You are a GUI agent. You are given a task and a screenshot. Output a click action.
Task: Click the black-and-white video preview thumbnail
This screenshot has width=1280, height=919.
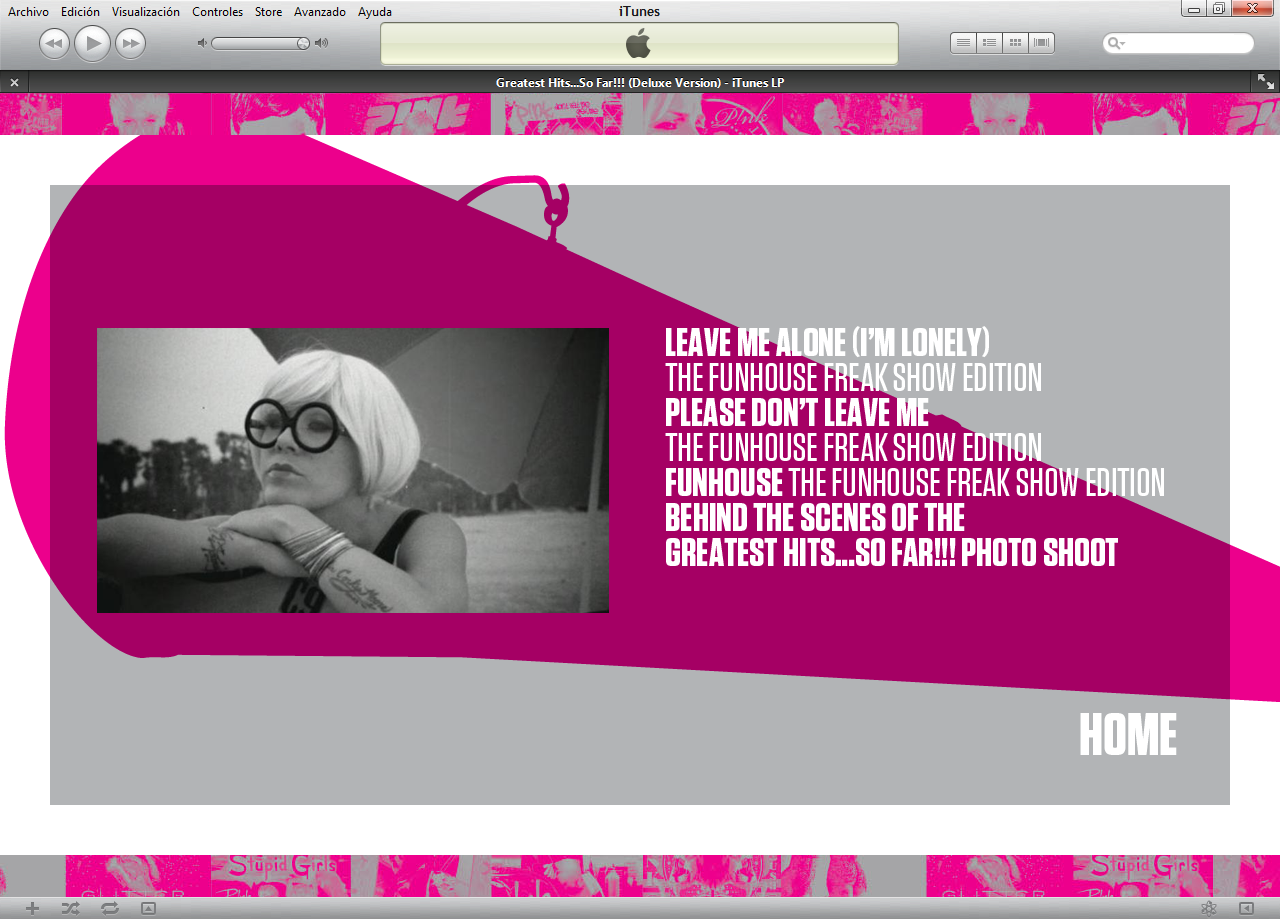[x=353, y=470]
